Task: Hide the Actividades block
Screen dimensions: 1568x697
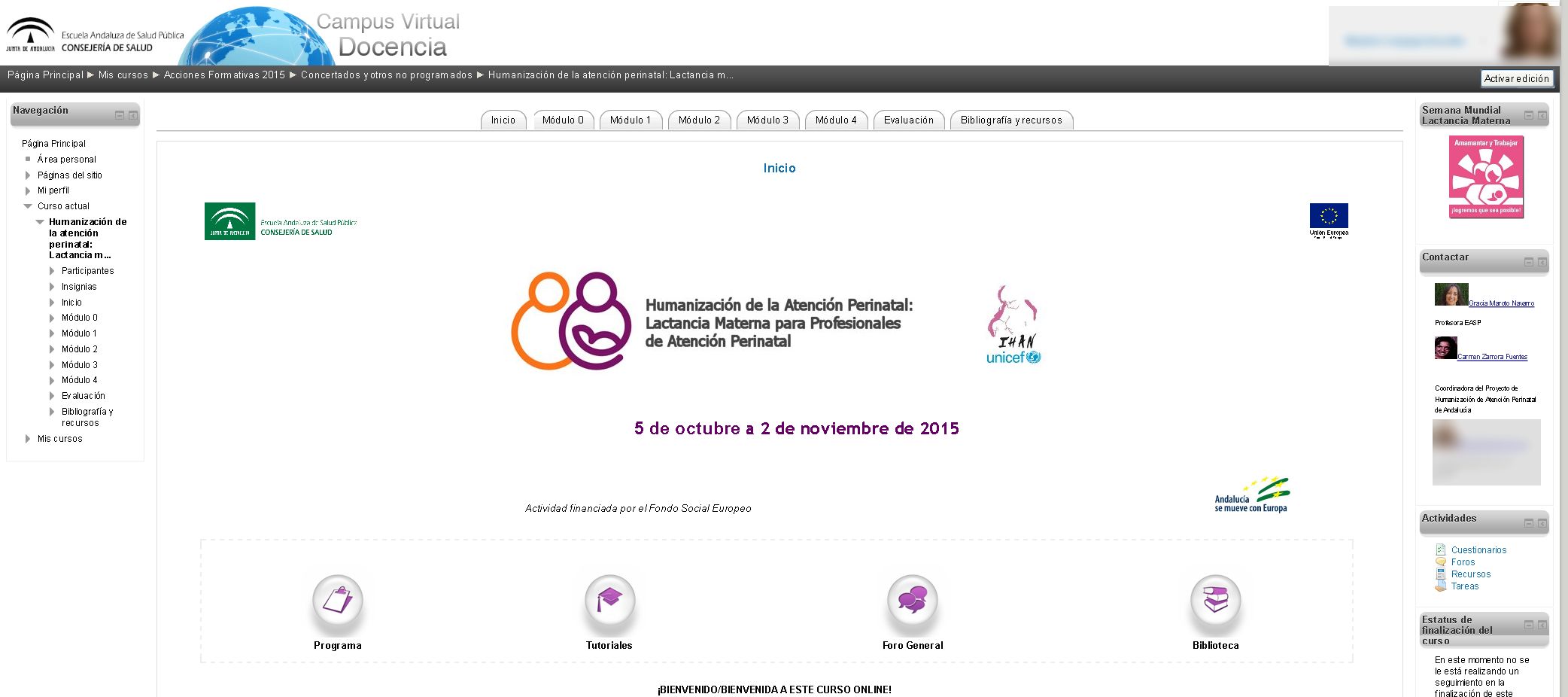Action: pos(1528,523)
